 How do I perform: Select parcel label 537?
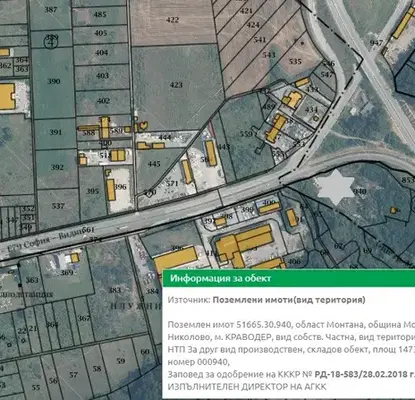(x=58, y=206)
